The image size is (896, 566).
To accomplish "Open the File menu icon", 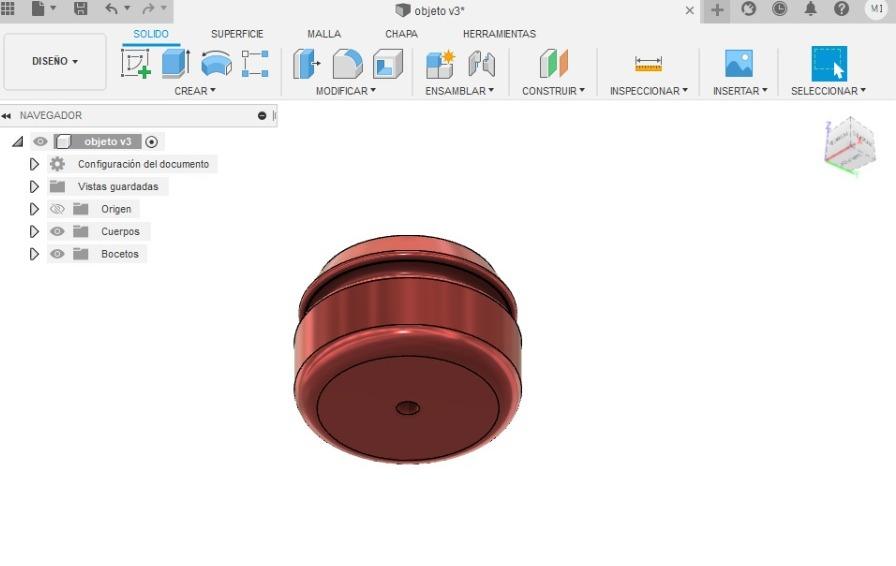I will [x=38, y=8].
